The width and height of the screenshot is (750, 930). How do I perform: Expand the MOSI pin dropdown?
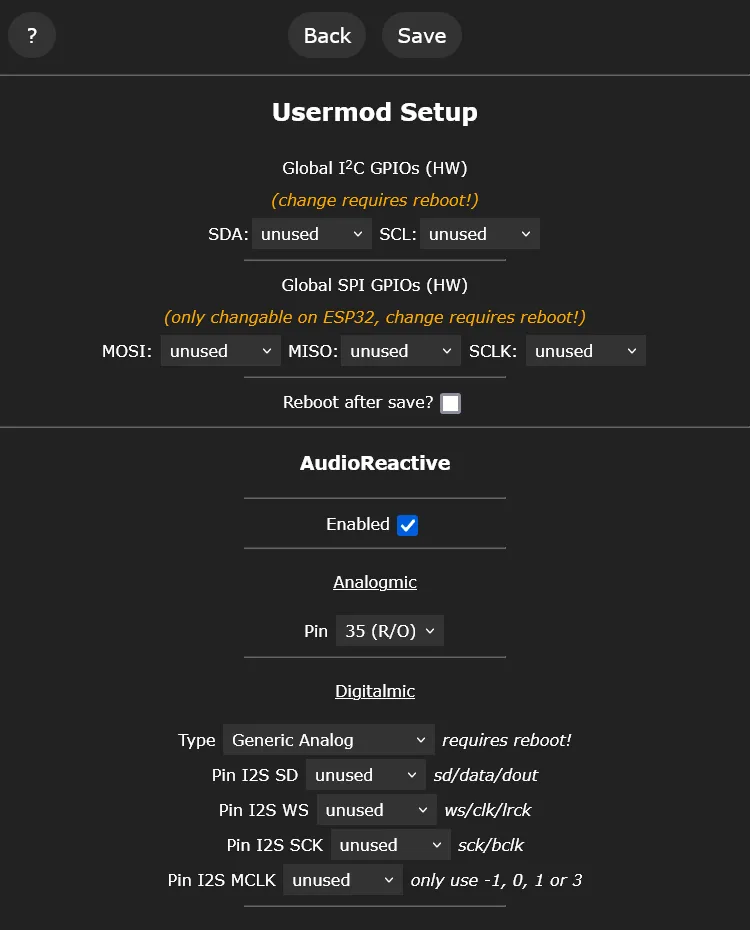point(220,351)
